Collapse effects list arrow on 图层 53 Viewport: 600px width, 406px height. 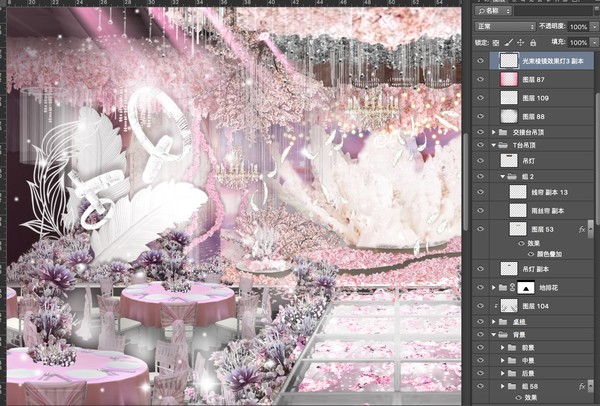[590, 228]
